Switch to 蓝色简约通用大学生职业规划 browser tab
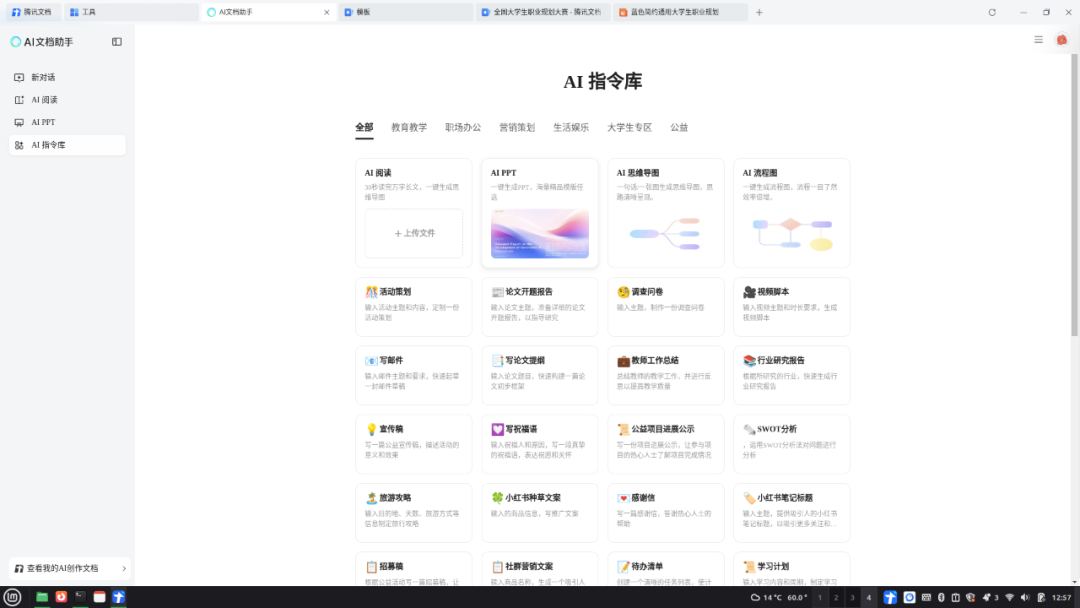 tap(681, 12)
